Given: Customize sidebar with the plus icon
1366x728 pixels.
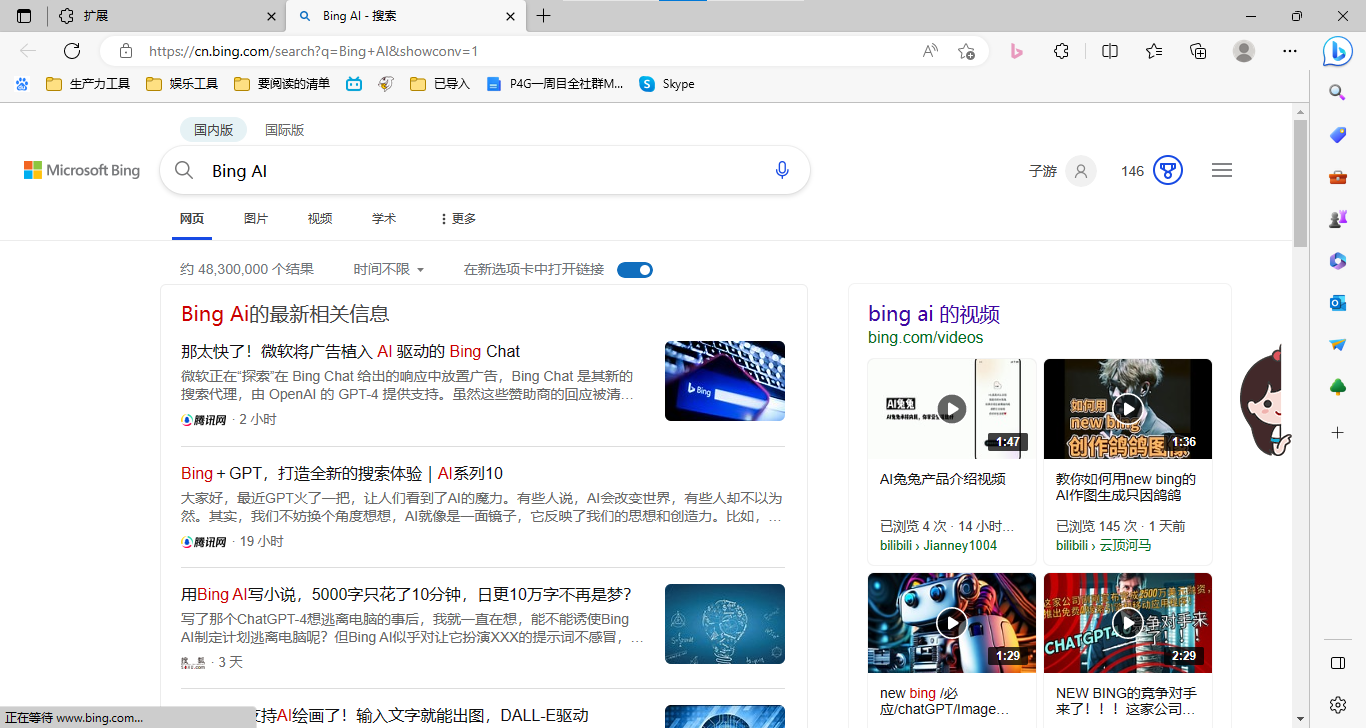Looking at the screenshot, I should click(1337, 433).
